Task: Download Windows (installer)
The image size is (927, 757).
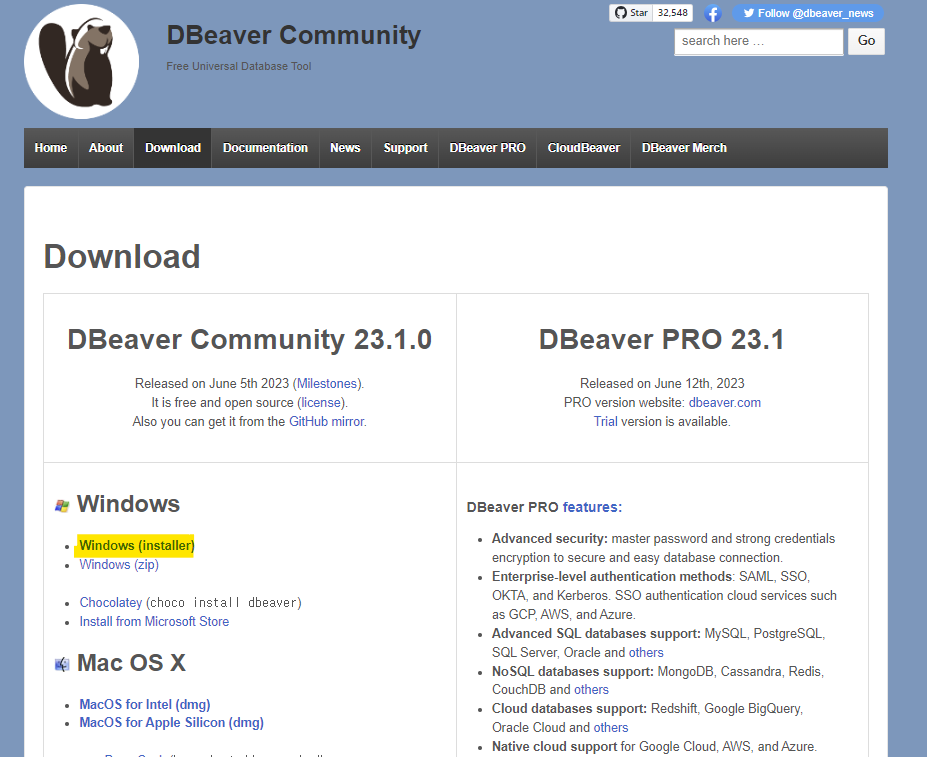Action: coord(137,545)
